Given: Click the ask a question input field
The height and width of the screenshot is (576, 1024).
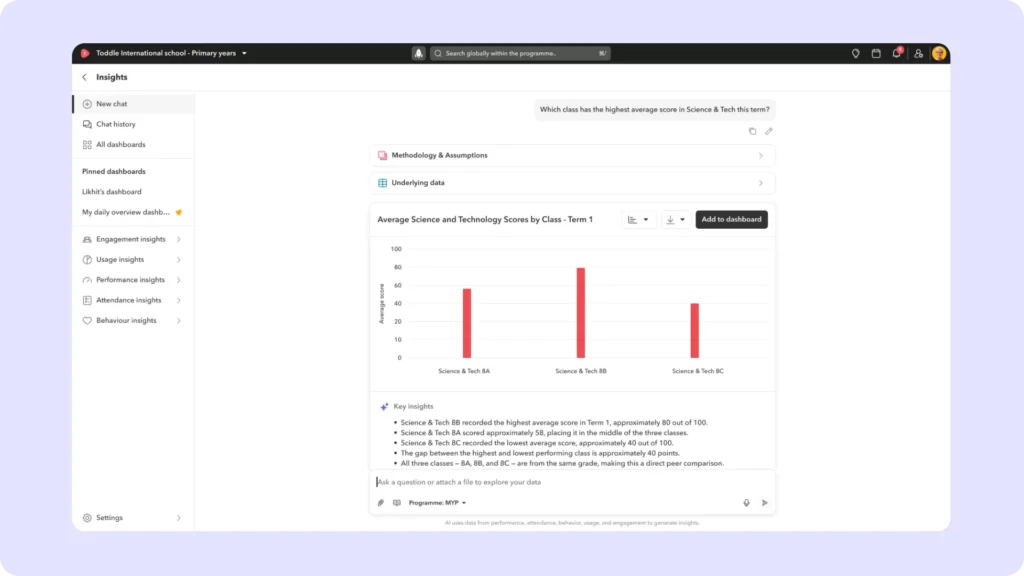Looking at the screenshot, I should (560, 482).
